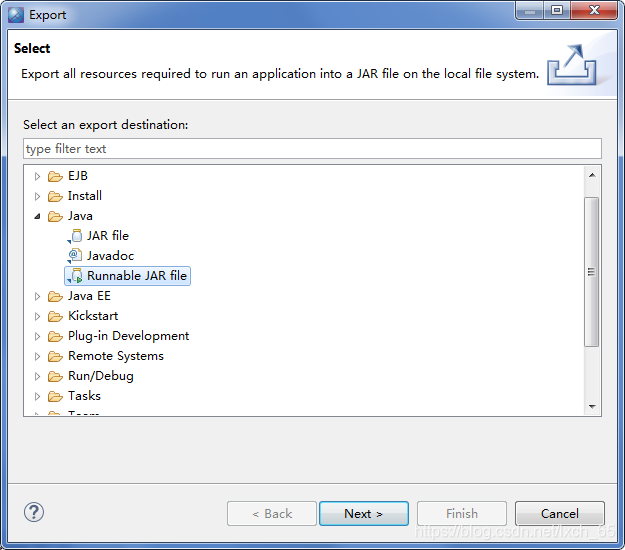Maximize the Export dialog window

(x=557, y=10)
